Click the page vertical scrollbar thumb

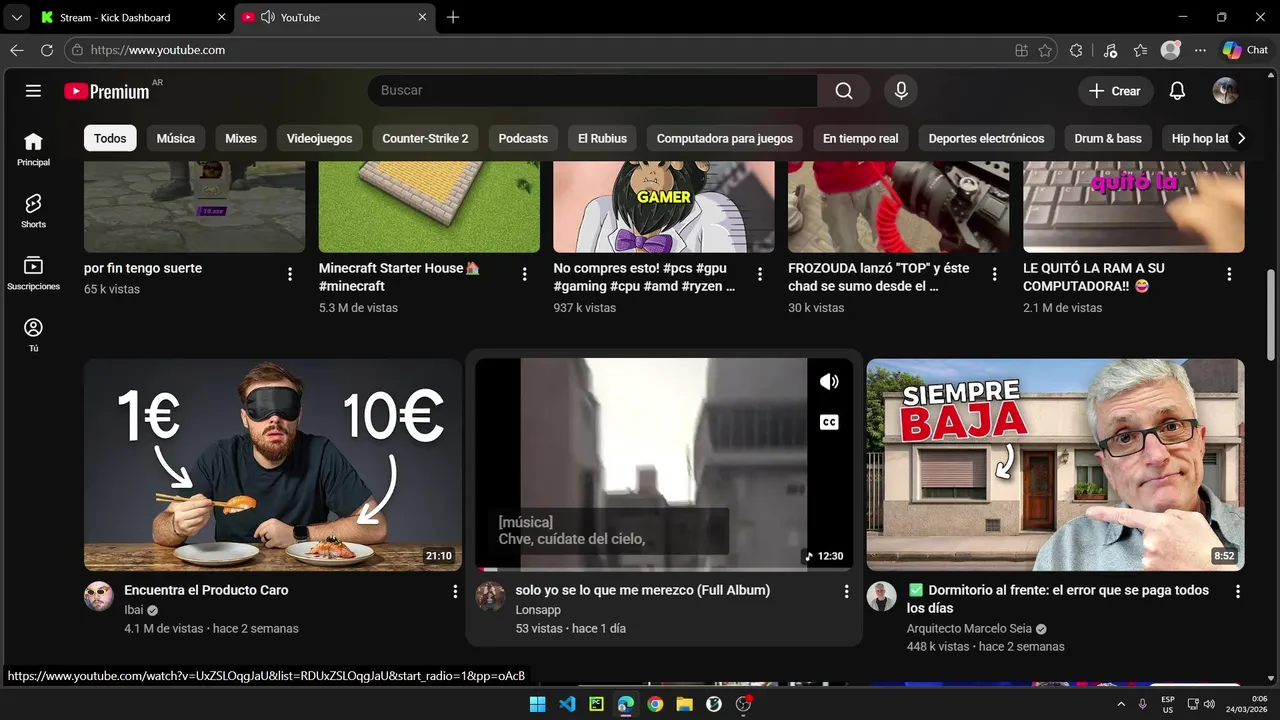1271,315
